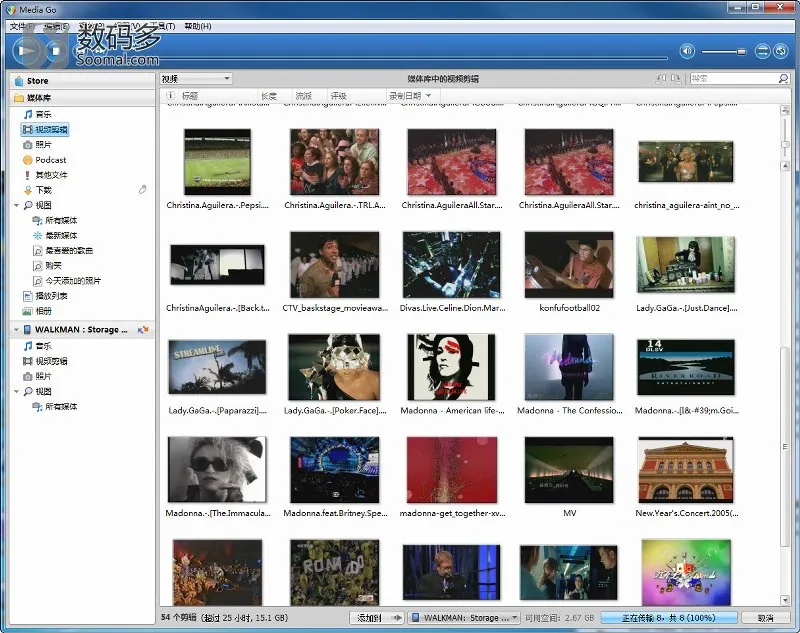Open 音乐 under the WALKMAN device
Viewport: 800px width, 633px height.
coord(37,346)
